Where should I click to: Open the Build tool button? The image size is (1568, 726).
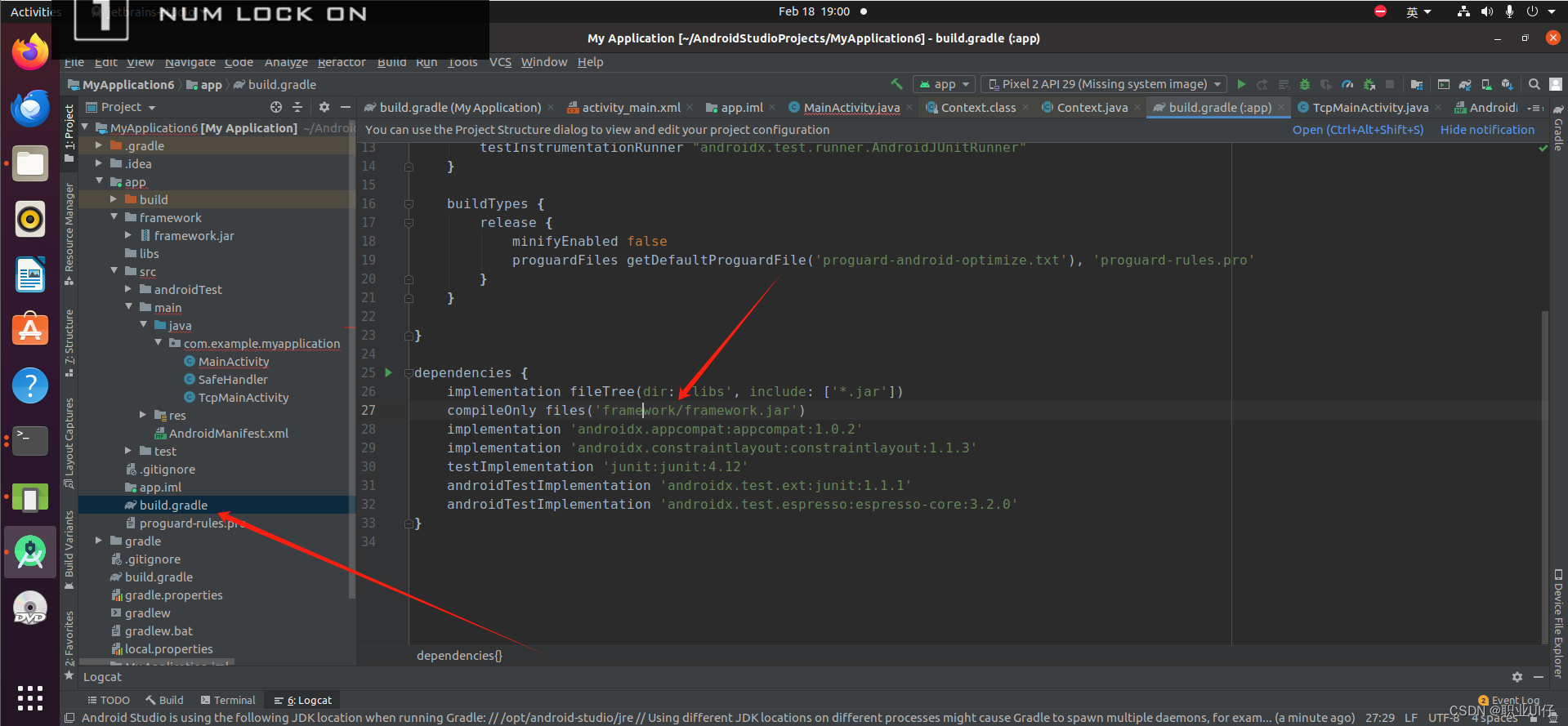pos(164,701)
